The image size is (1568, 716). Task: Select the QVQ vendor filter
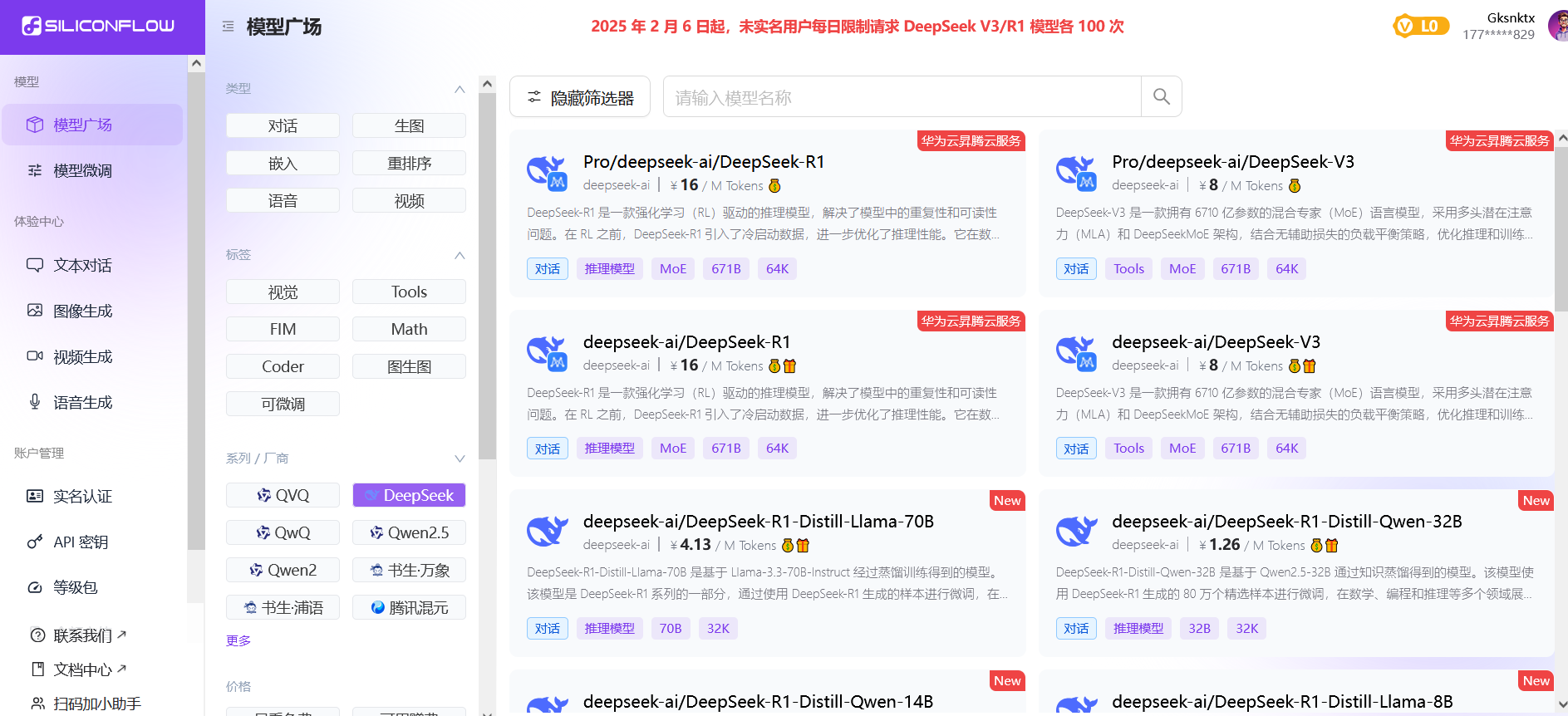coord(283,495)
